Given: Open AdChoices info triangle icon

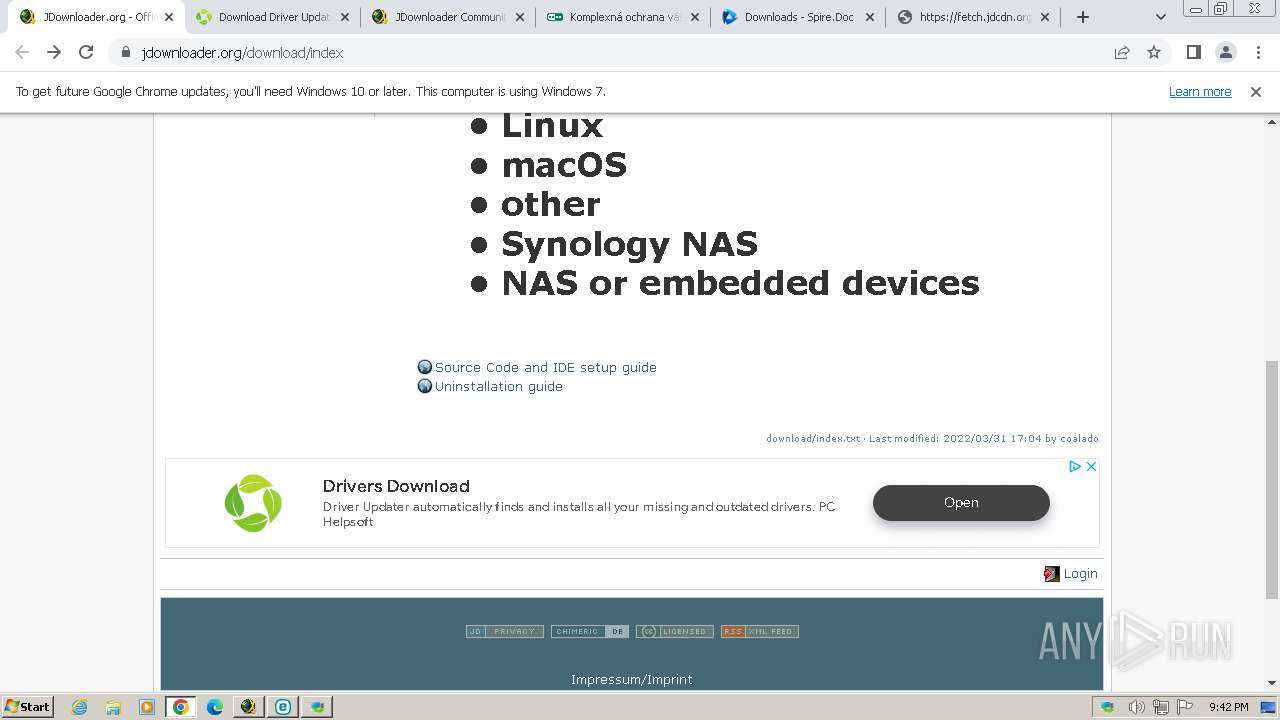Looking at the screenshot, I should click(1075, 466).
